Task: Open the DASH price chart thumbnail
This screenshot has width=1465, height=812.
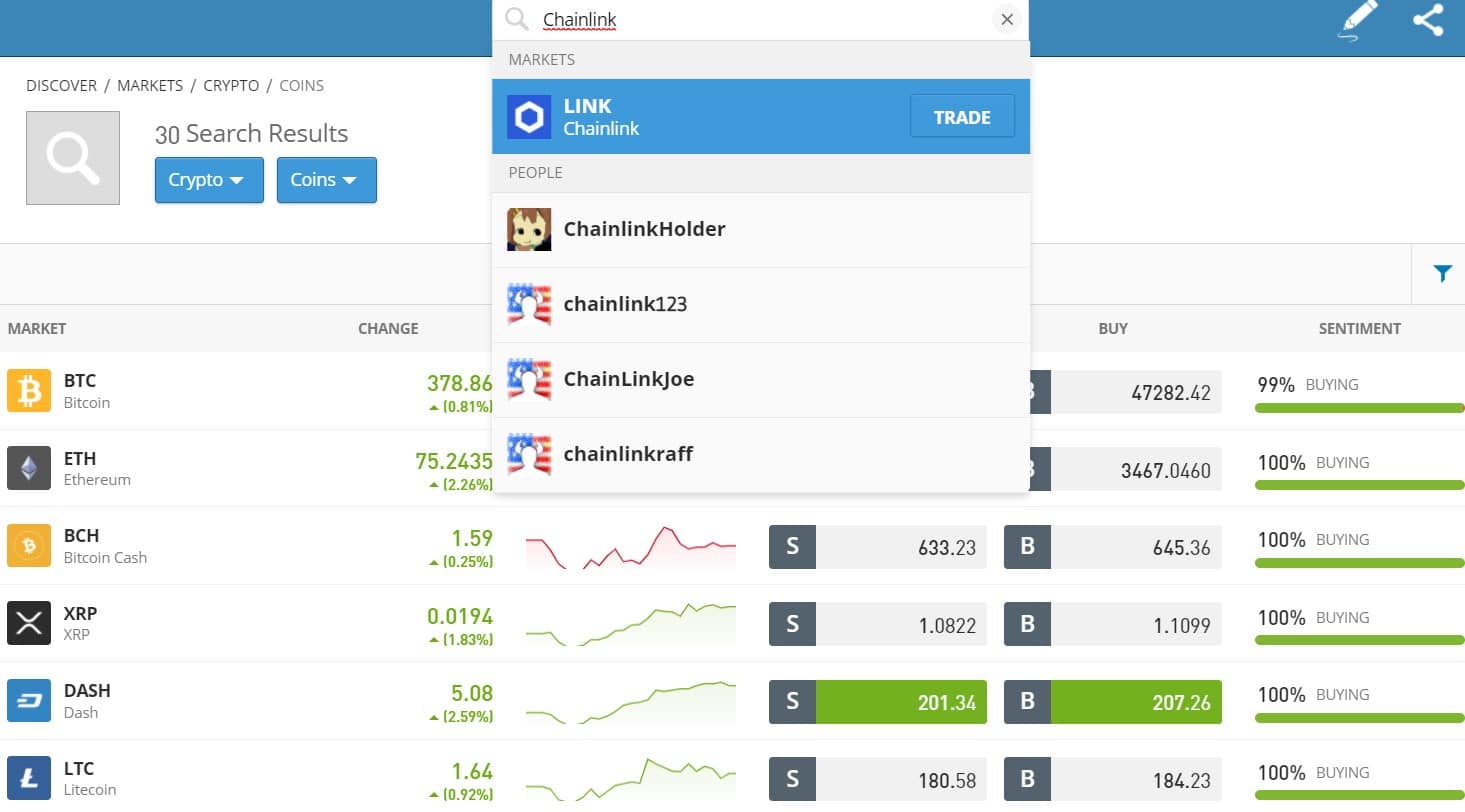Action: click(x=631, y=702)
